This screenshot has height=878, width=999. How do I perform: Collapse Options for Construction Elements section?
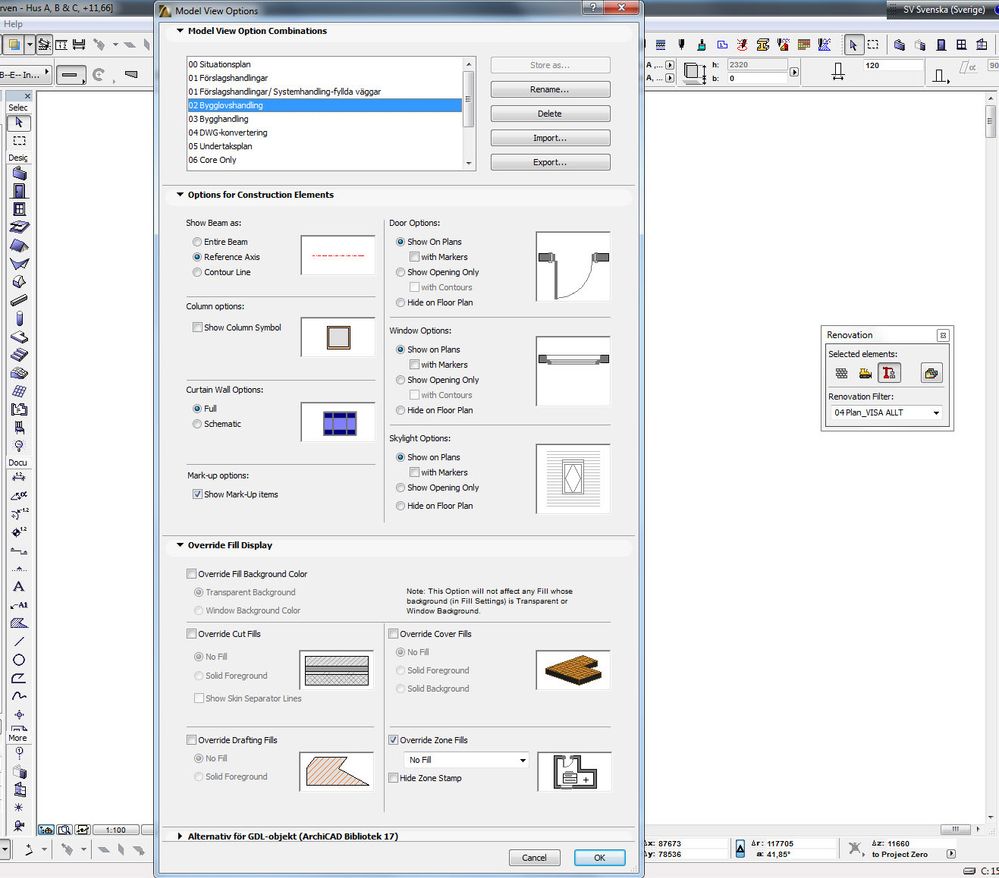(x=180, y=194)
